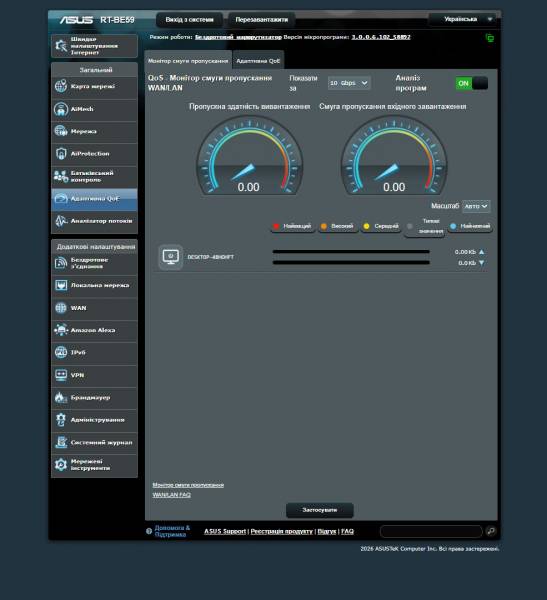Open the firmware version link 3.0.0.6.102
Screen dimensions: 547x600
pos(381,37)
